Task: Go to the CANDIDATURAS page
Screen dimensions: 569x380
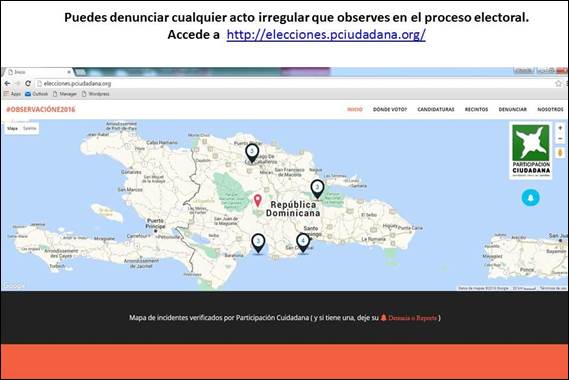Action: 435,109
